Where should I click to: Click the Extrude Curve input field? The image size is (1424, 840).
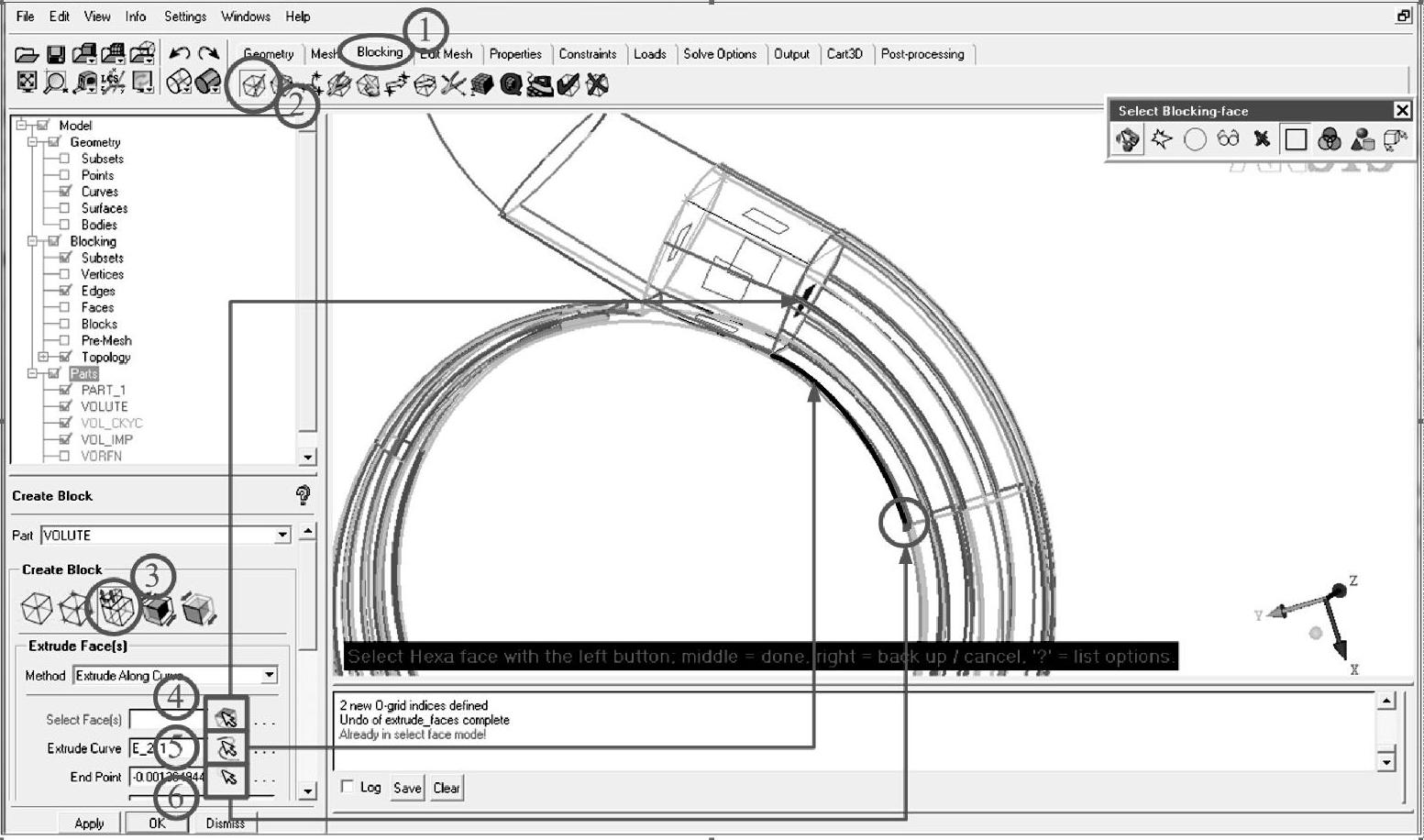(168, 748)
